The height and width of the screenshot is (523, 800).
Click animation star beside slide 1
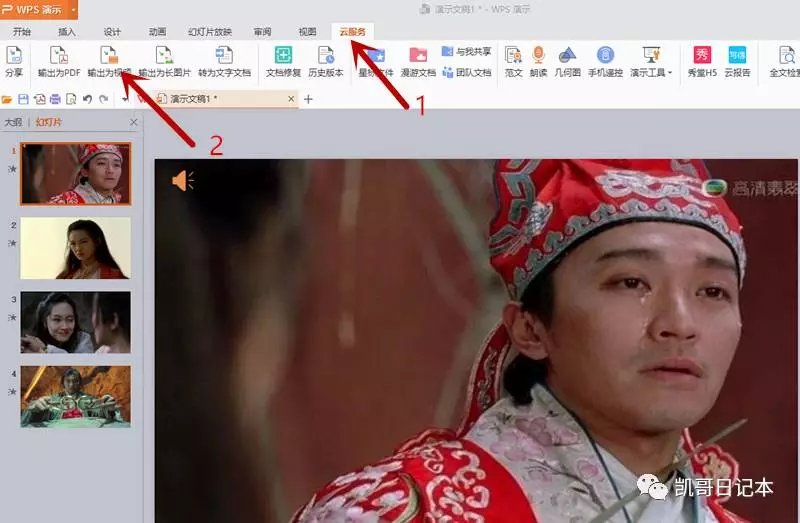(13, 169)
